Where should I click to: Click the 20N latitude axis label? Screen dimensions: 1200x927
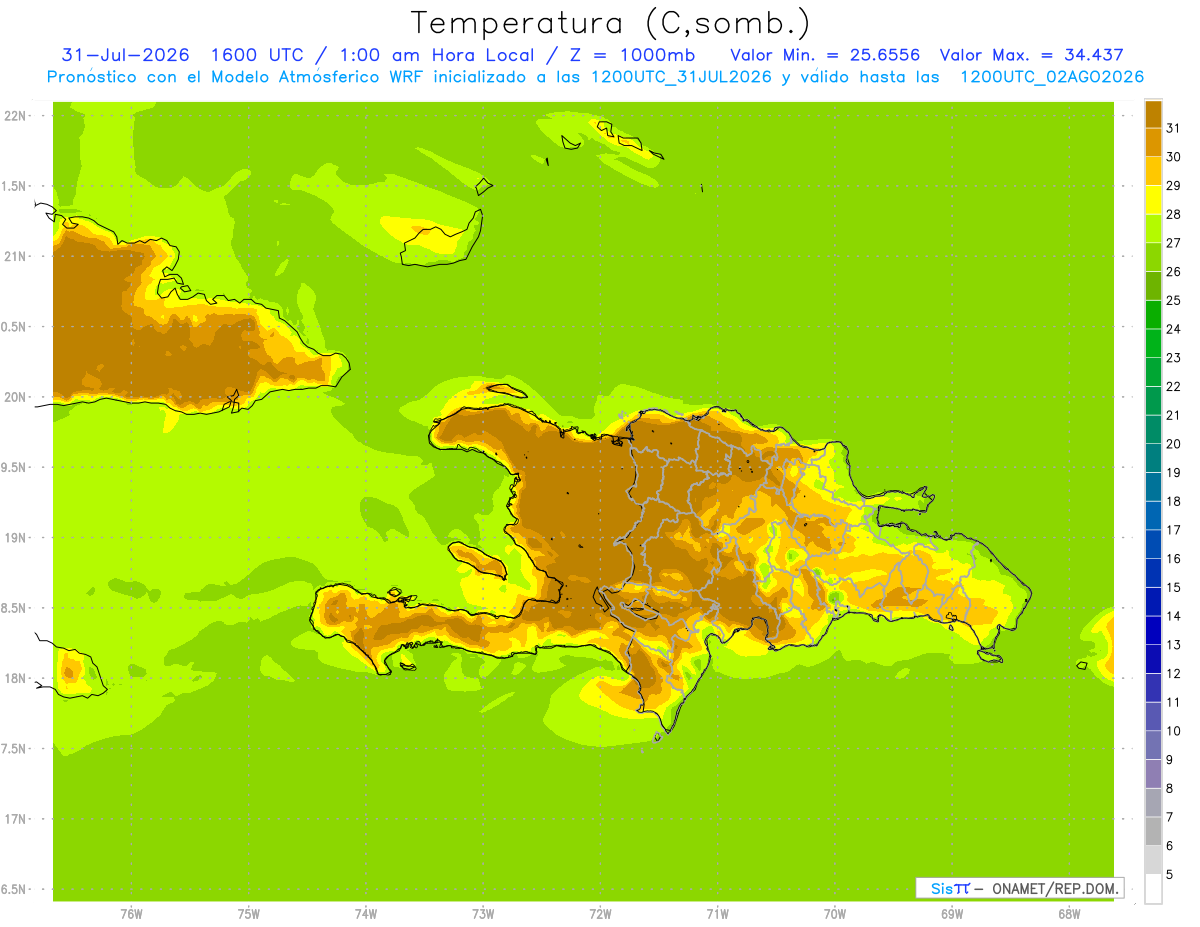(15, 397)
